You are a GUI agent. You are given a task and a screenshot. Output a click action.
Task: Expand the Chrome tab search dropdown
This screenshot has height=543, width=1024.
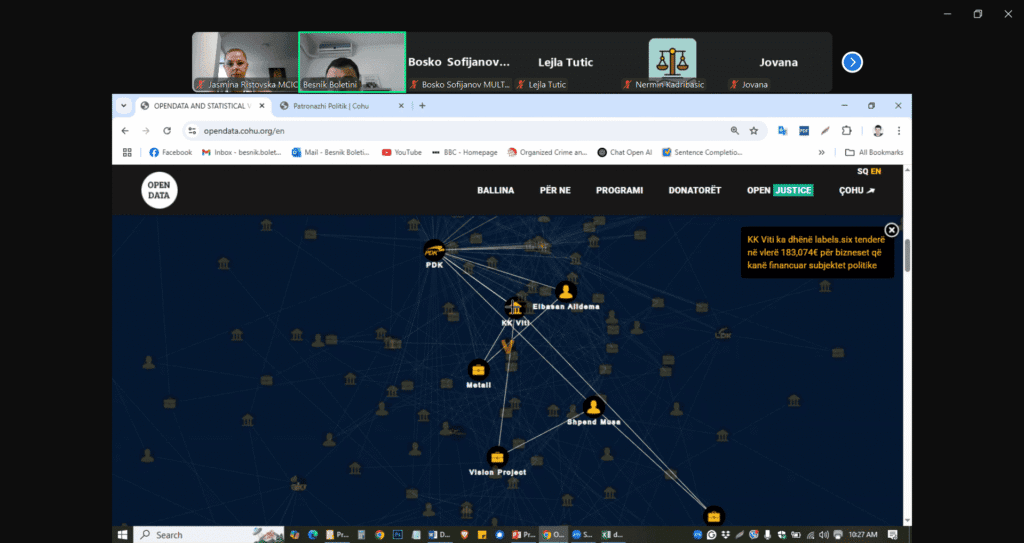click(x=124, y=105)
